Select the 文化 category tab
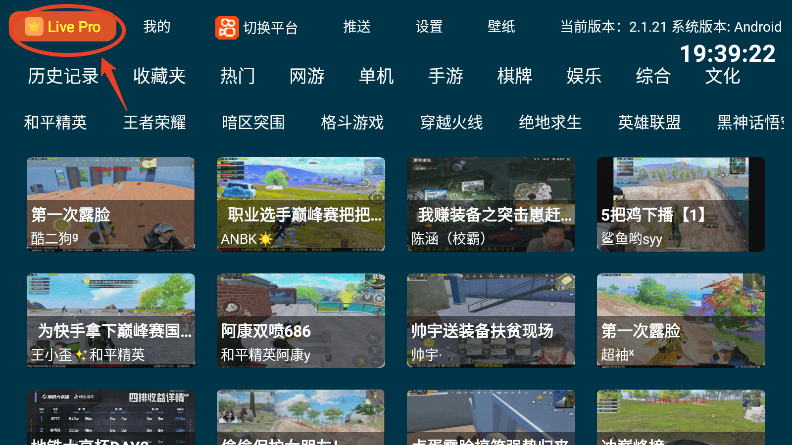 [x=722, y=76]
